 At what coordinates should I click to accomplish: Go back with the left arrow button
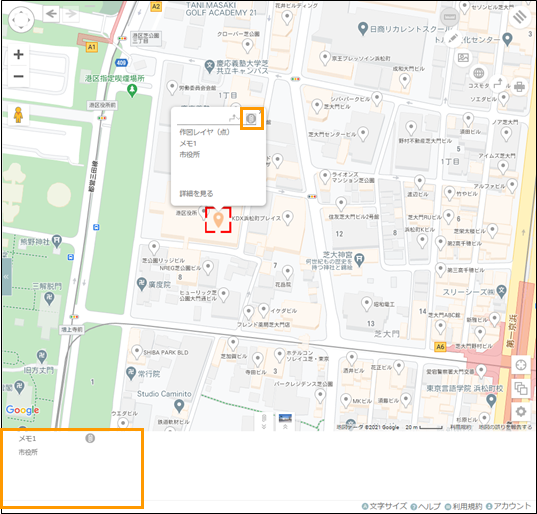point(51,14)
